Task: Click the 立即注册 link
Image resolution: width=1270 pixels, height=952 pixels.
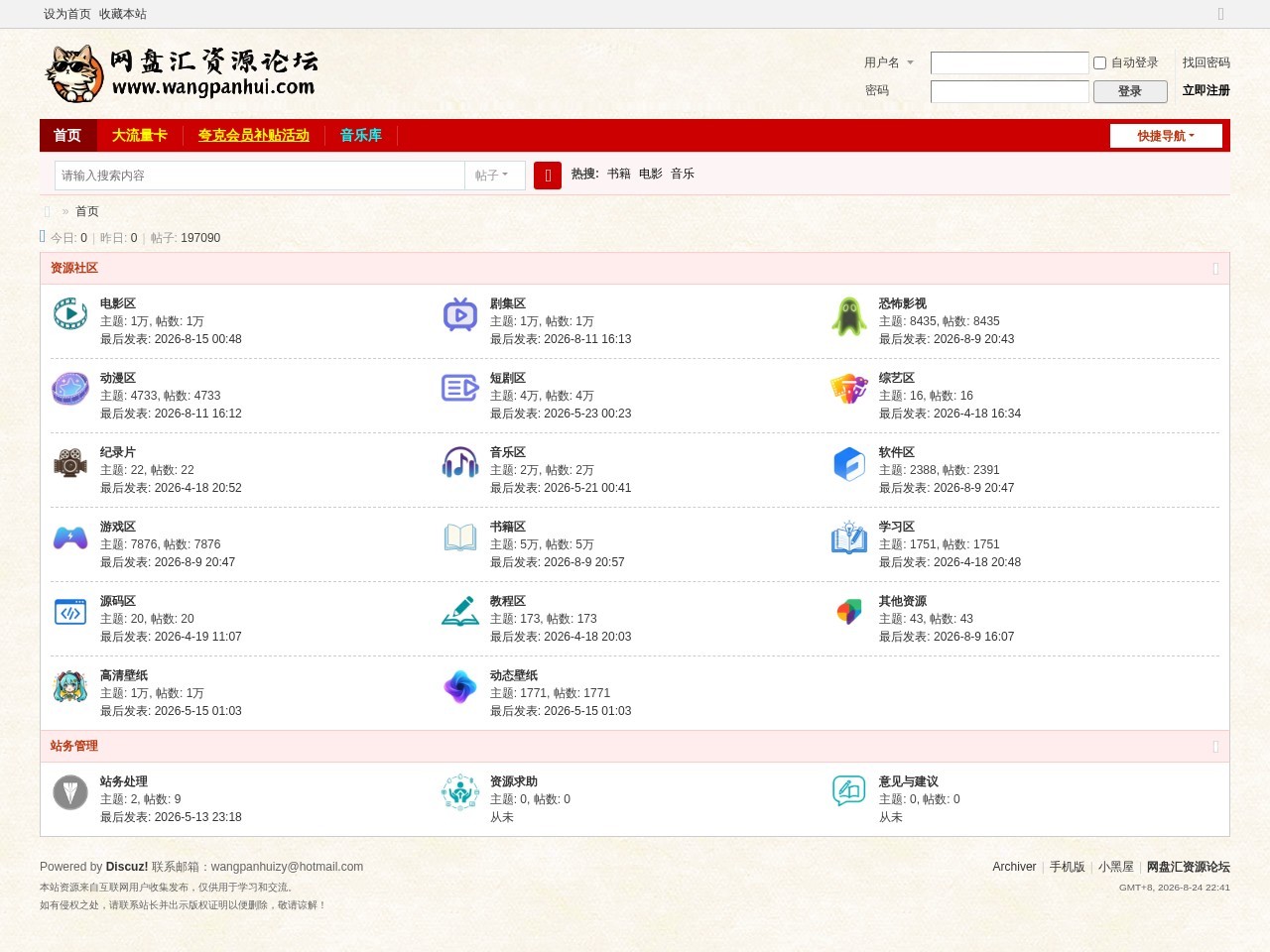Action: tap(1206, 90)
